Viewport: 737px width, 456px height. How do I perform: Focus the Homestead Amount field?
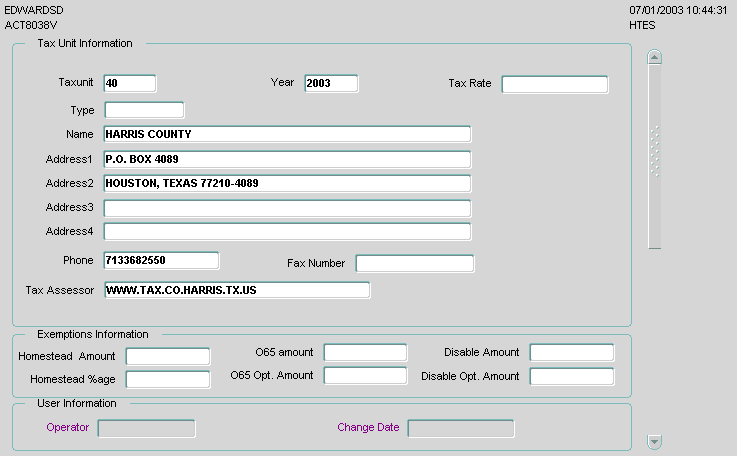coord(168,356)
